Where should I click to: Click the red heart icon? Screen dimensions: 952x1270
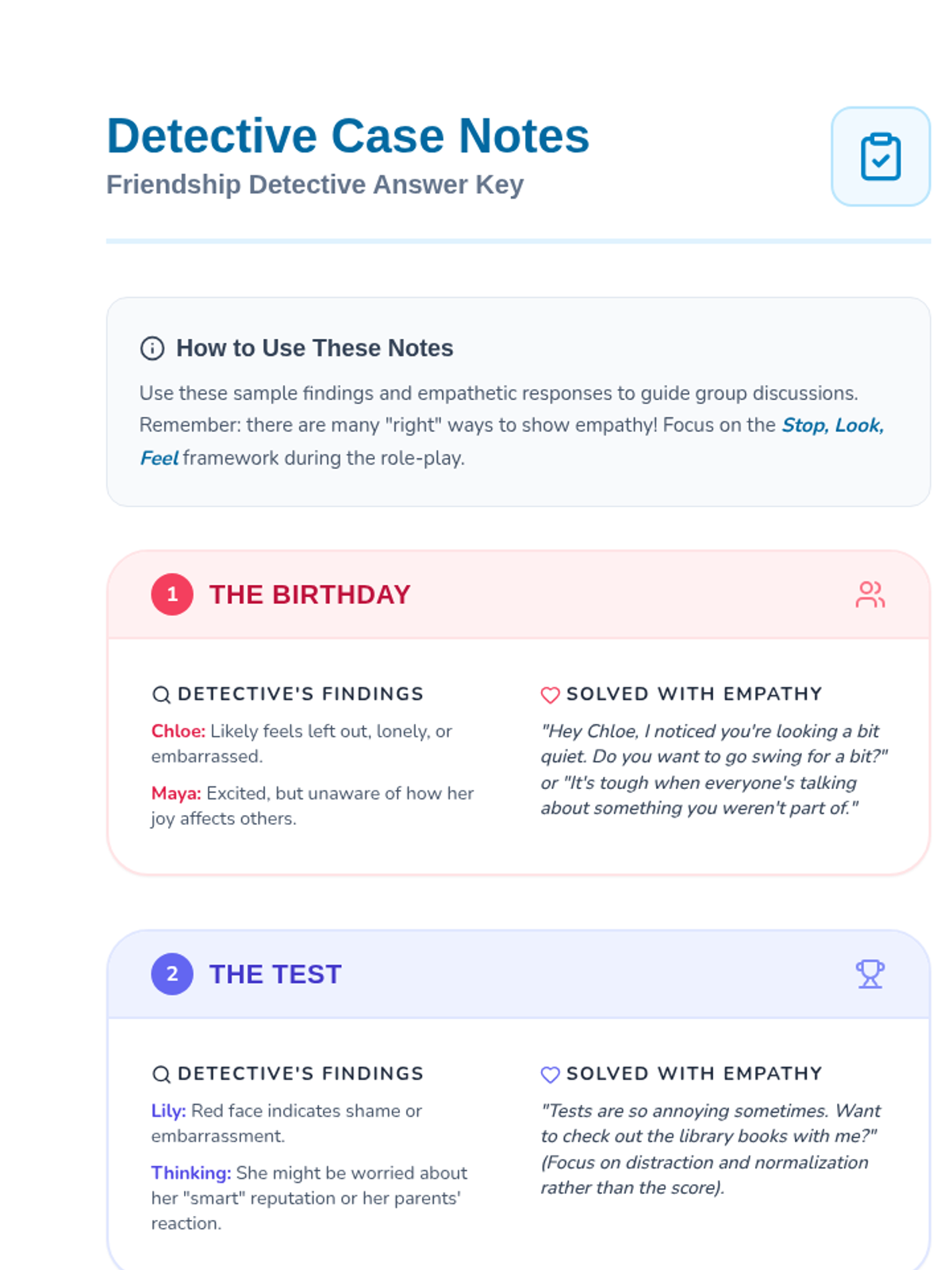pyautogui.click(x=550, y=695)
